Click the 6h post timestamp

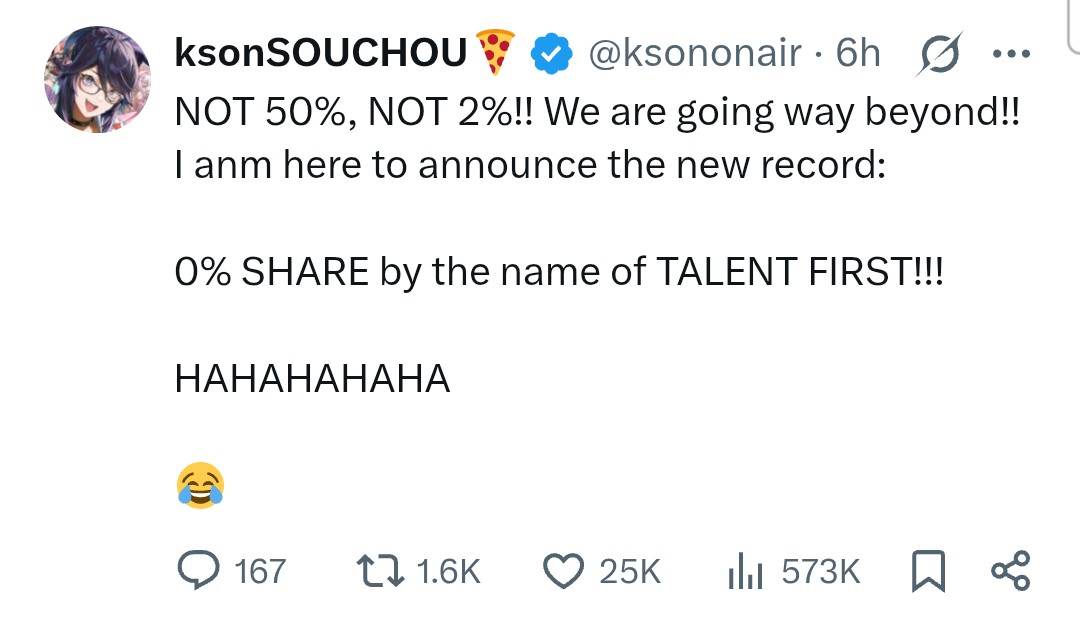(x=857, y=53)
